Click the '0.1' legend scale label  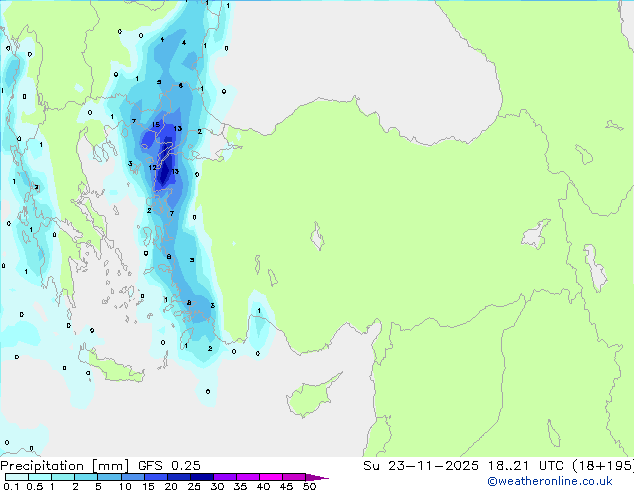(11, 486)
